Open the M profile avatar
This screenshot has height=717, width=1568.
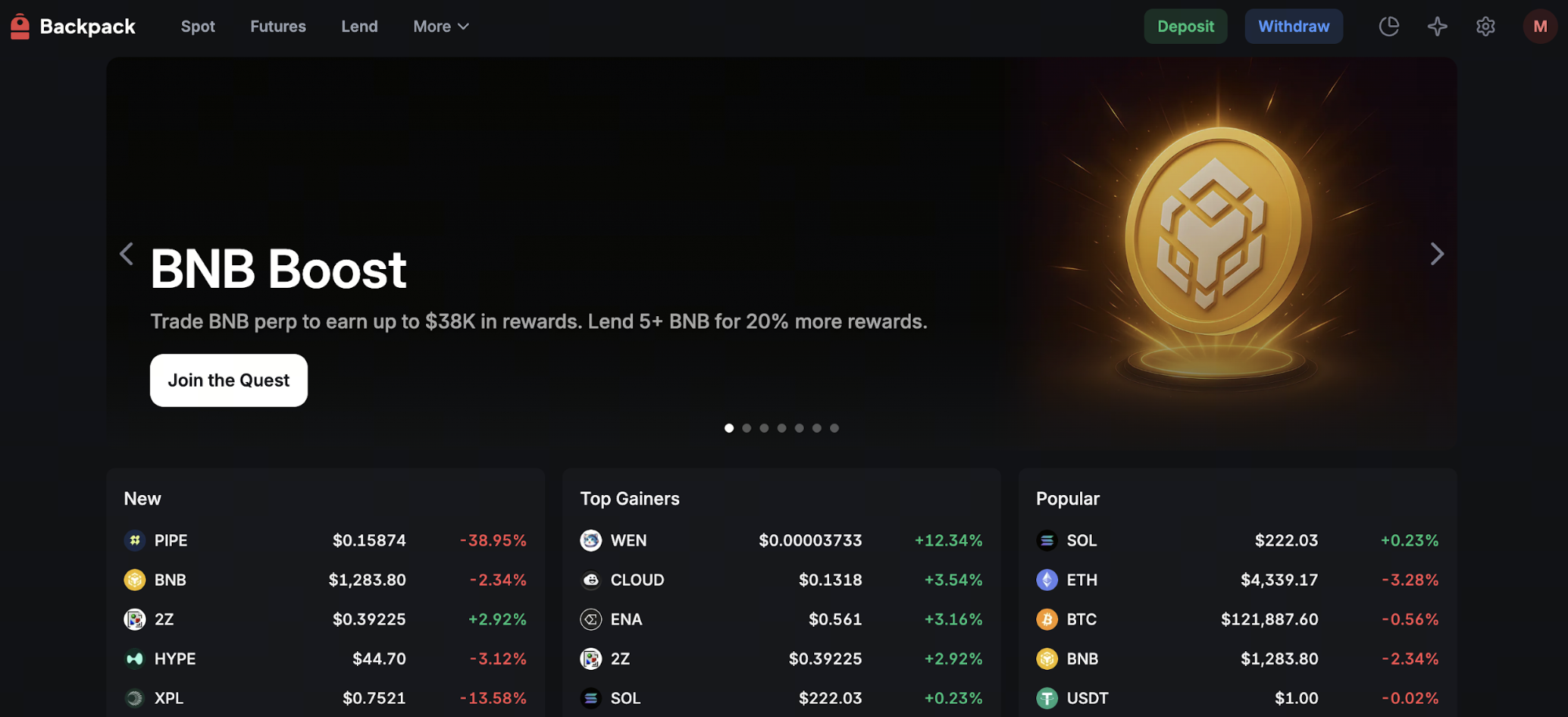1540,27
